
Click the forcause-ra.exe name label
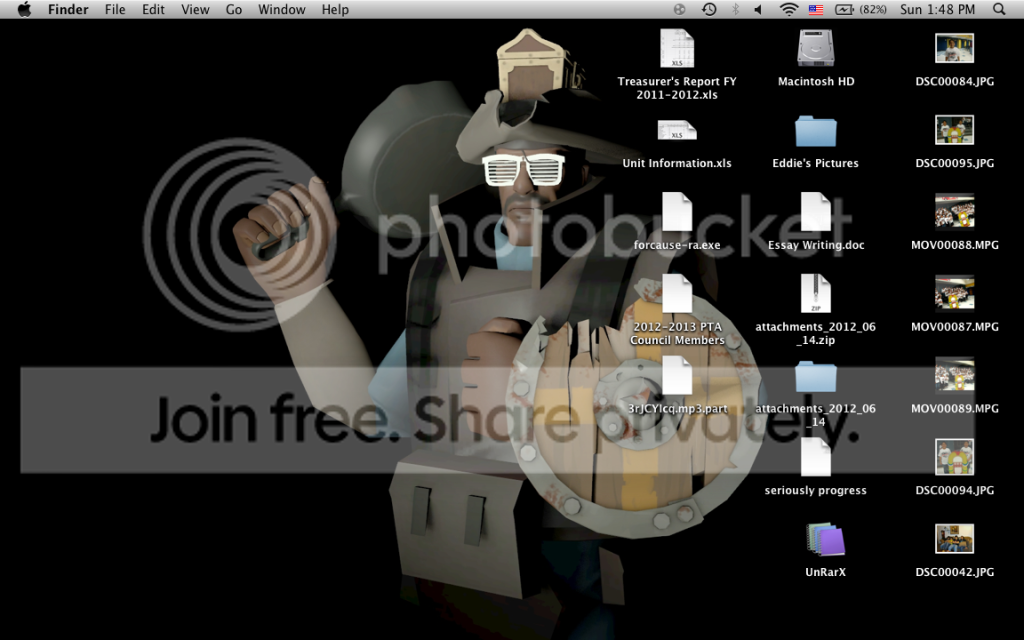coord(677,245)
